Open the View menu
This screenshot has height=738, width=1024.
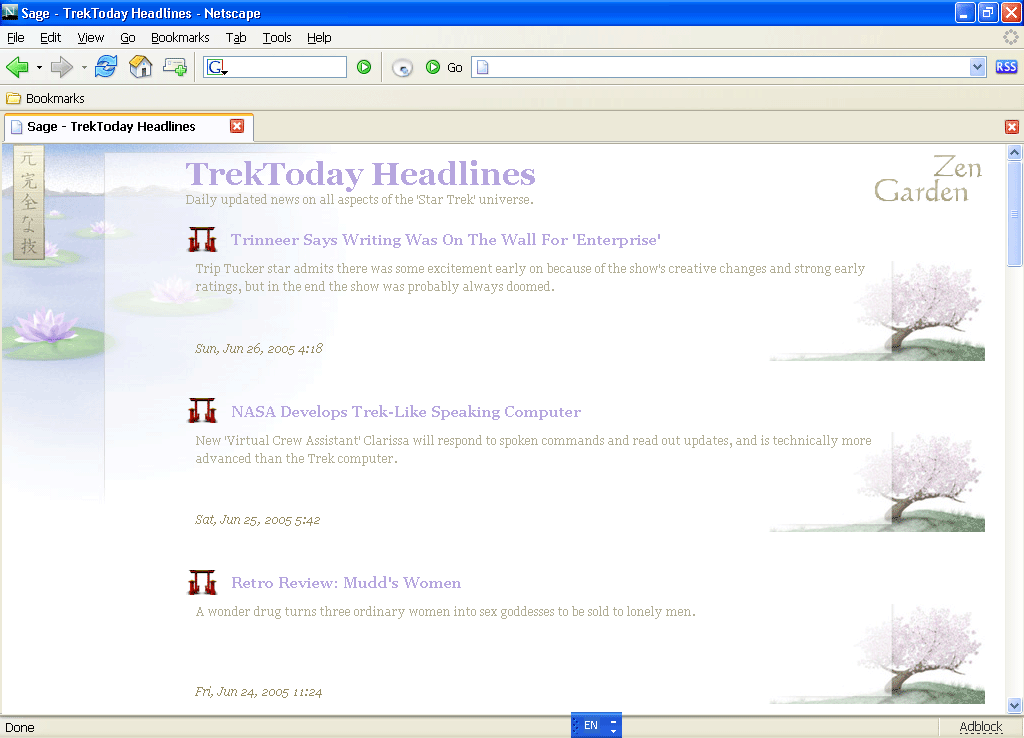coord(91,38)
